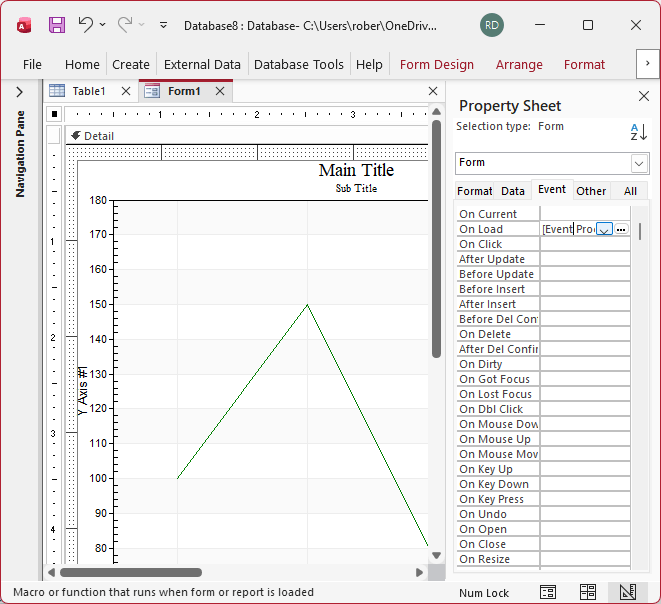661x604 pixels.
Task: Click the On Current property field
Action: coord(585,214)
